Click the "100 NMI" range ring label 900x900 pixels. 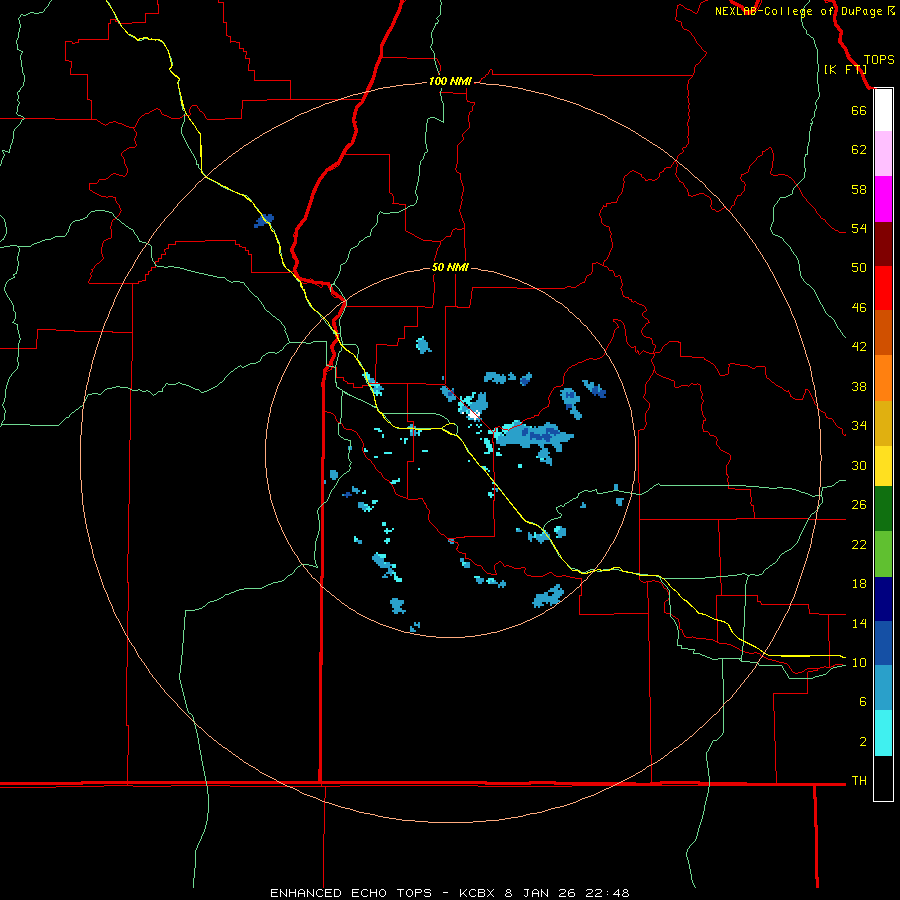tap(450, 82)
